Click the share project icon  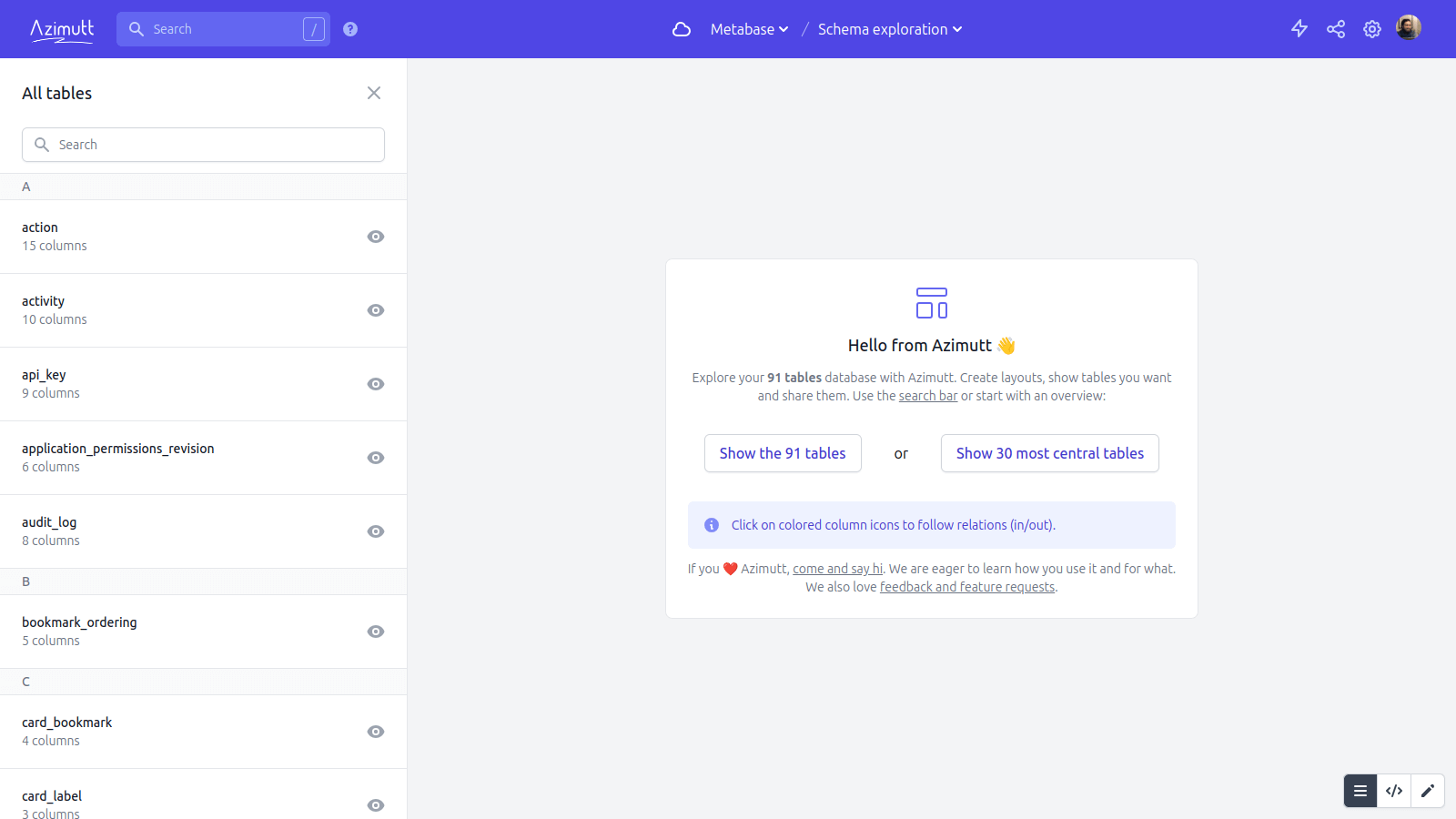tap(1336, 29)
